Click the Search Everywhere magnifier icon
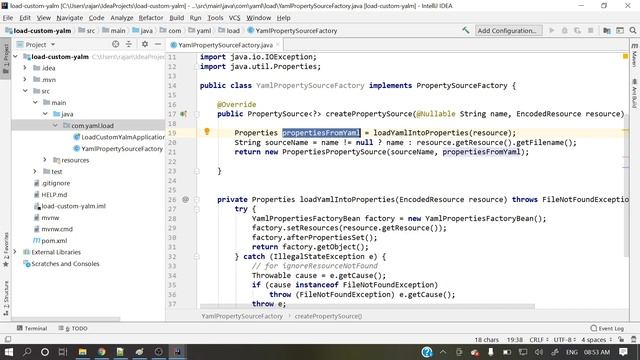Image resolution: width=640 pixels, height=360 pixels. click(633, 30)
